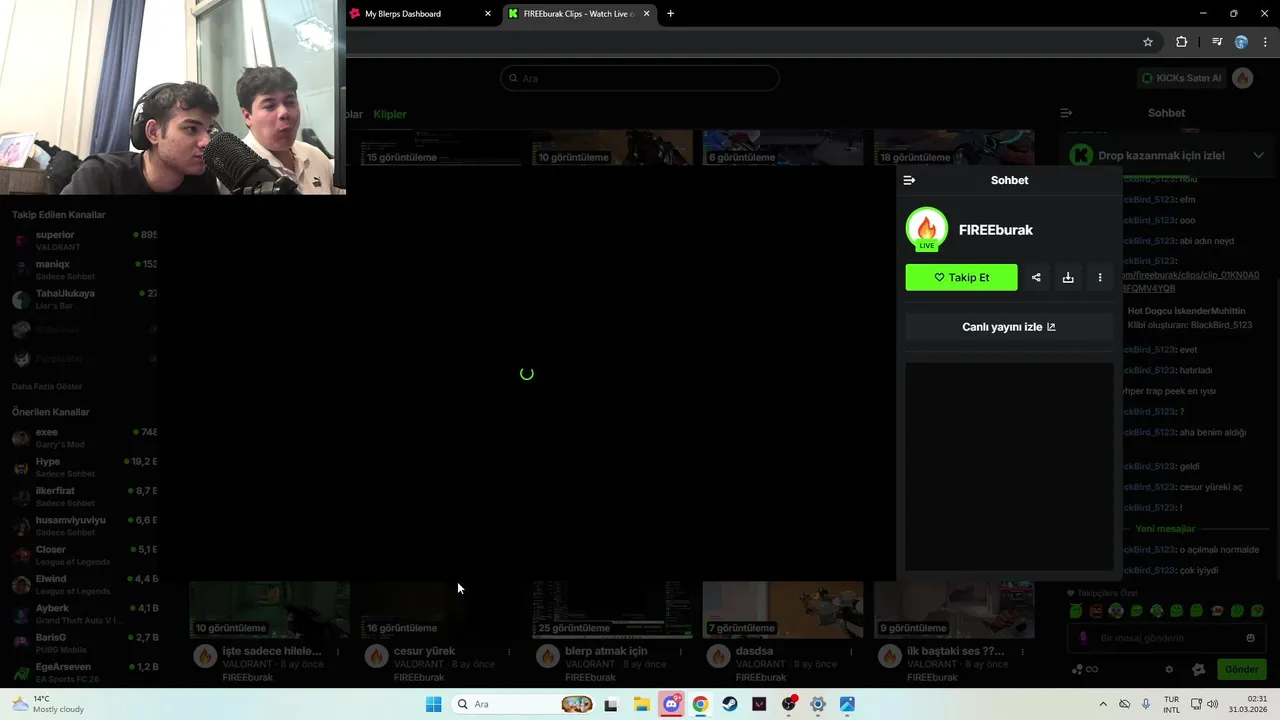
Task: Open maniqx channel in followed list
Action: pos(84,270)
